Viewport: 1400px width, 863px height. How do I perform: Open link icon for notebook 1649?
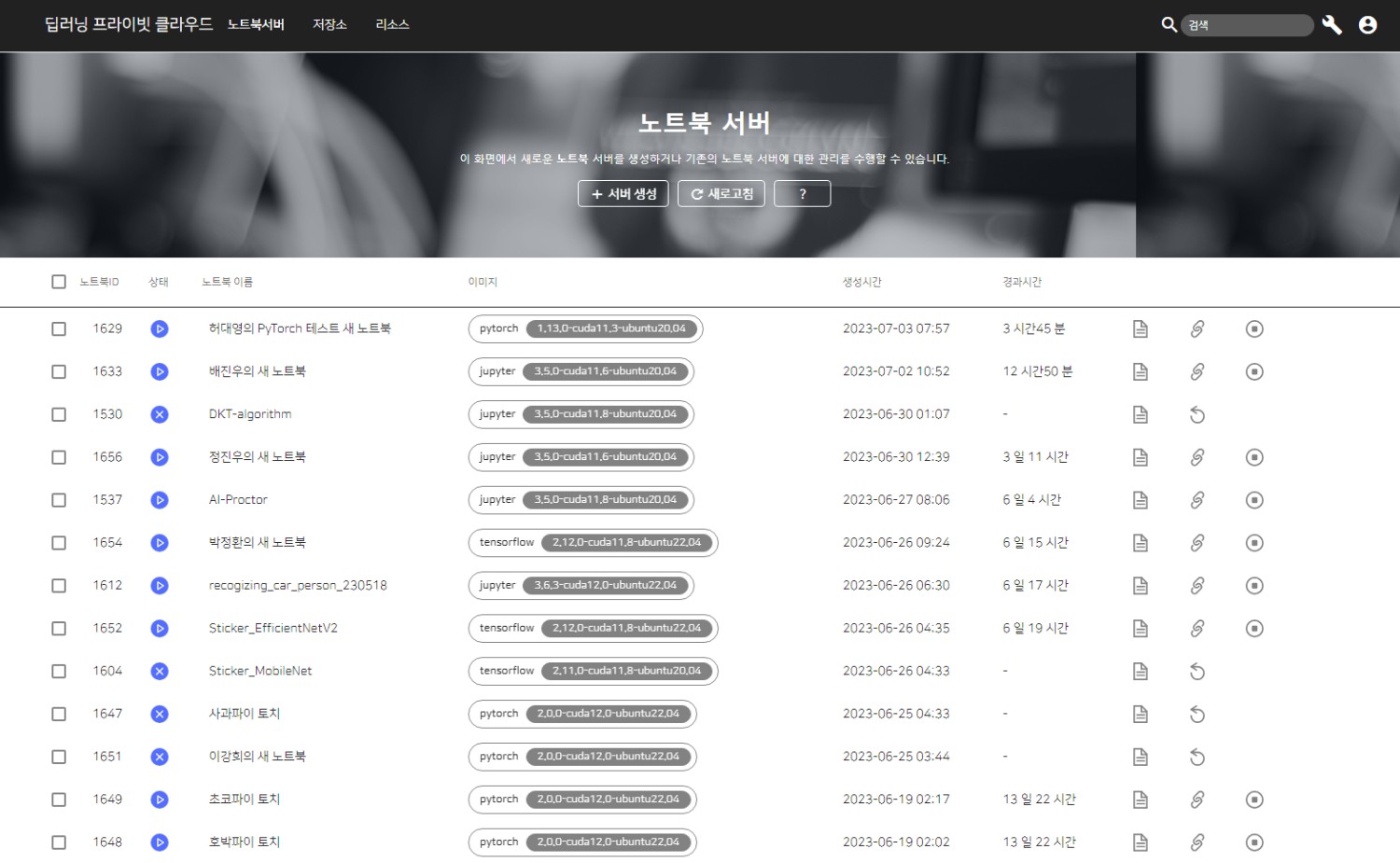(x=1197, y=800)
